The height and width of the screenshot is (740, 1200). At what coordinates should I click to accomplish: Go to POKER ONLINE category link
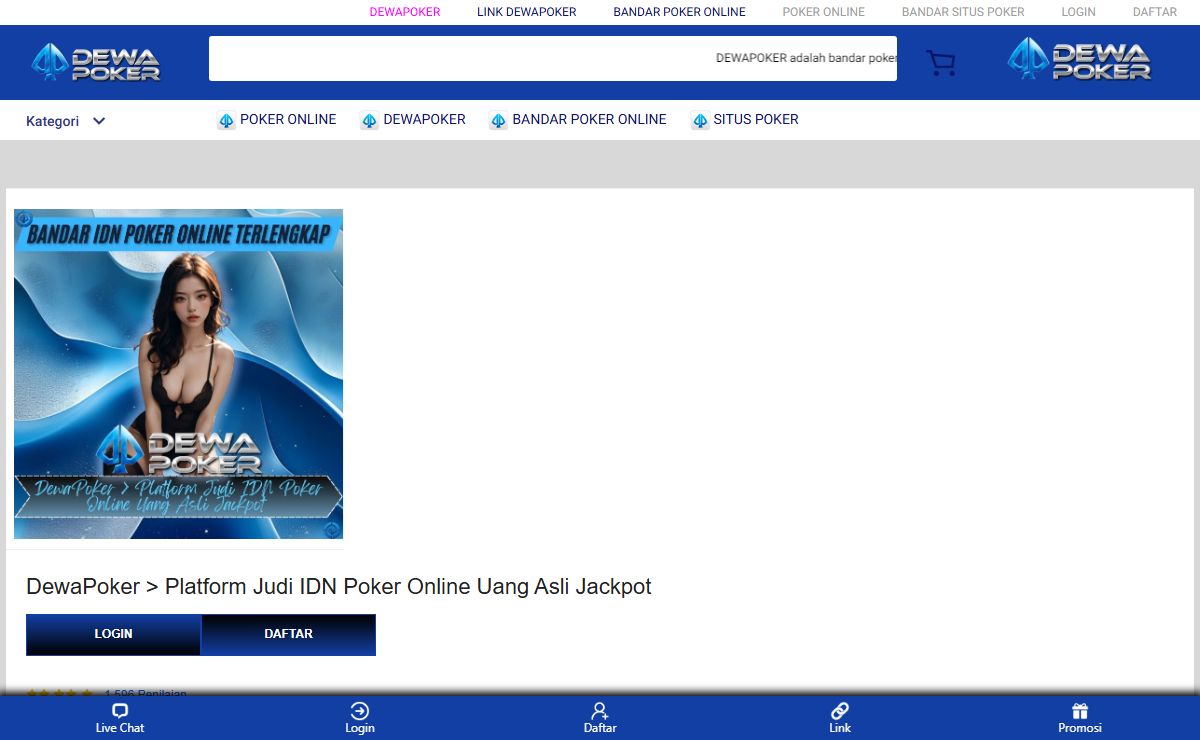(288, 119)
